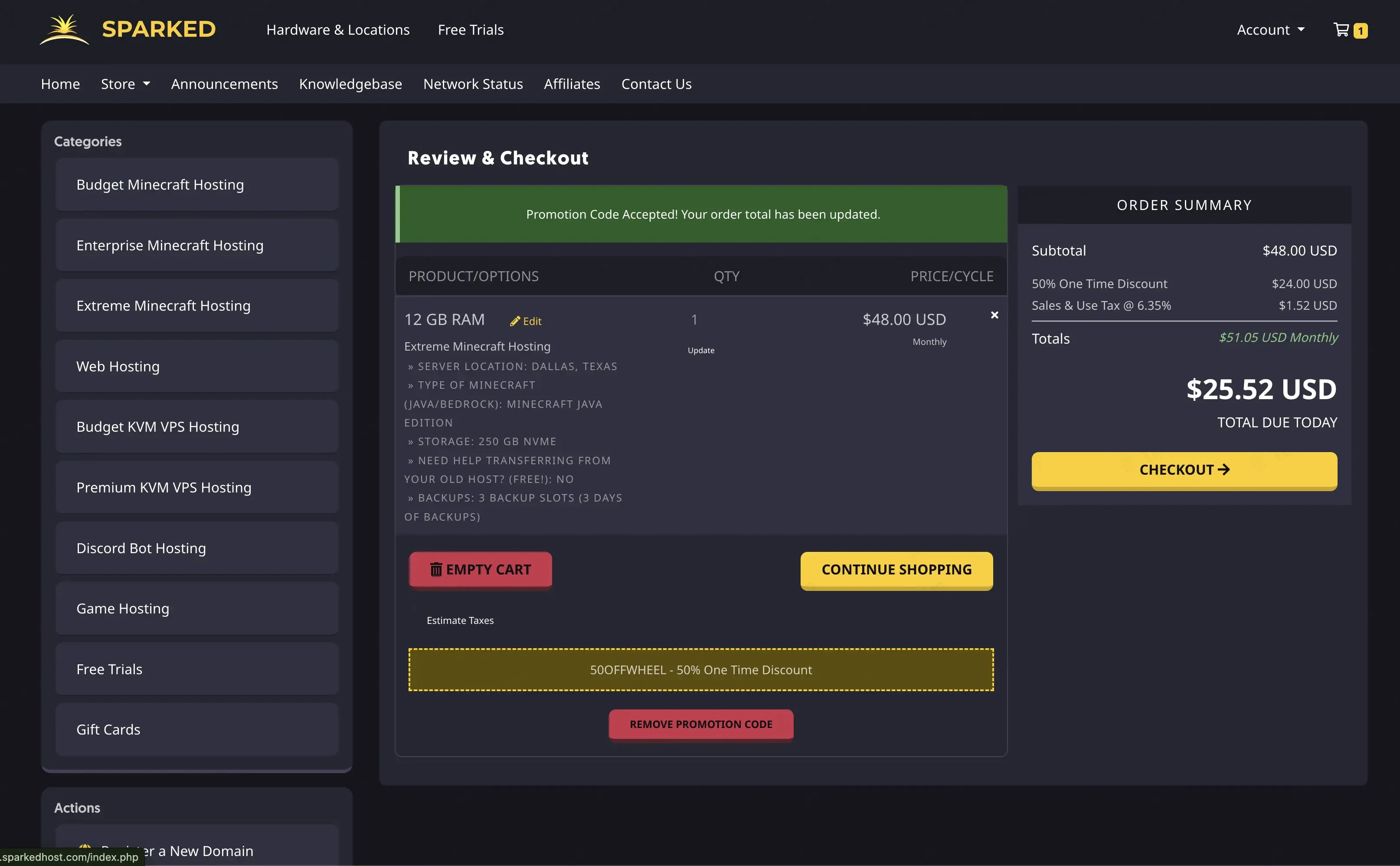
Task: Open the shopping cart icon
Action: pos(1341,29)
